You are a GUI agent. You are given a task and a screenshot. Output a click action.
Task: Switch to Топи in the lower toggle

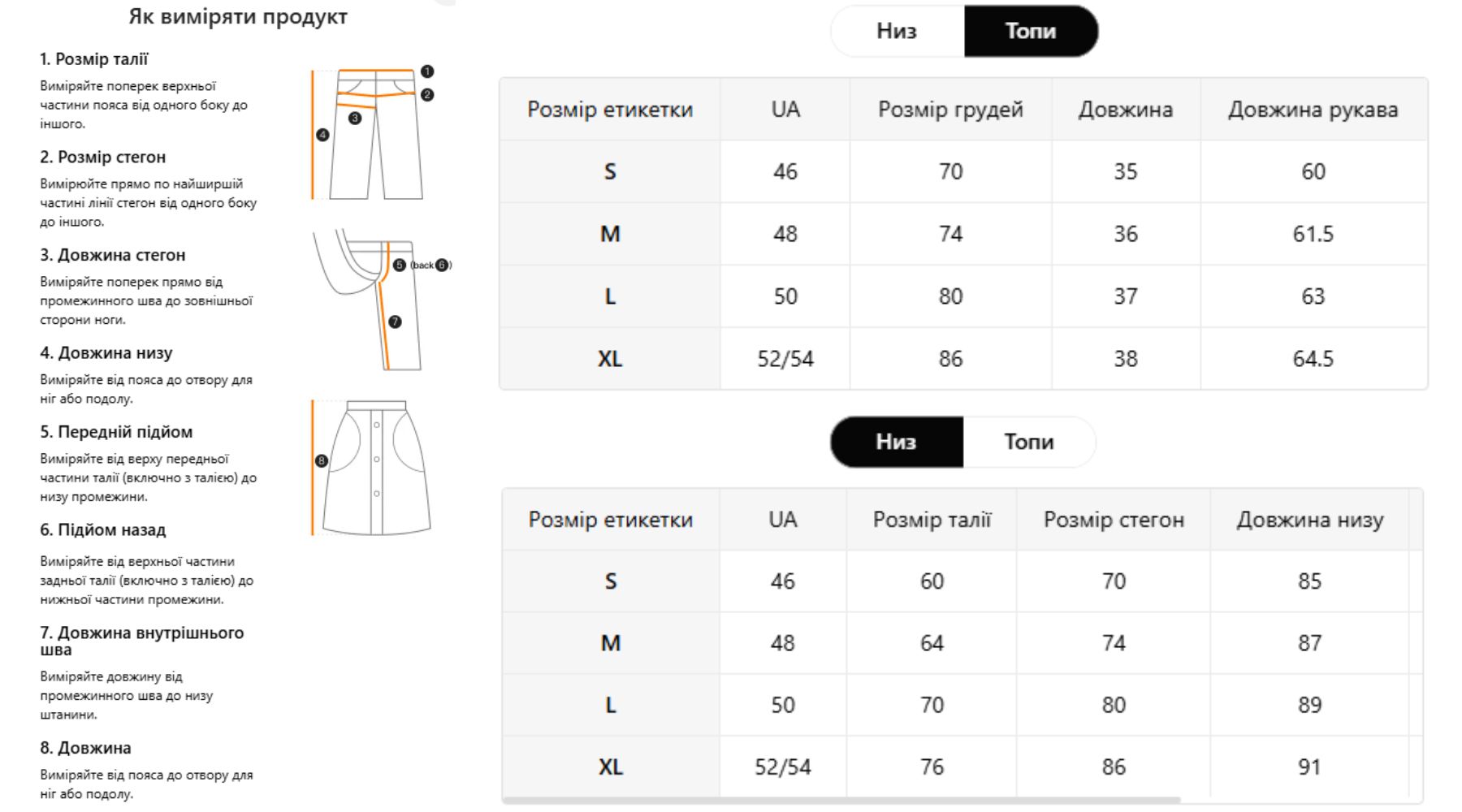[x=1029, y=442]
